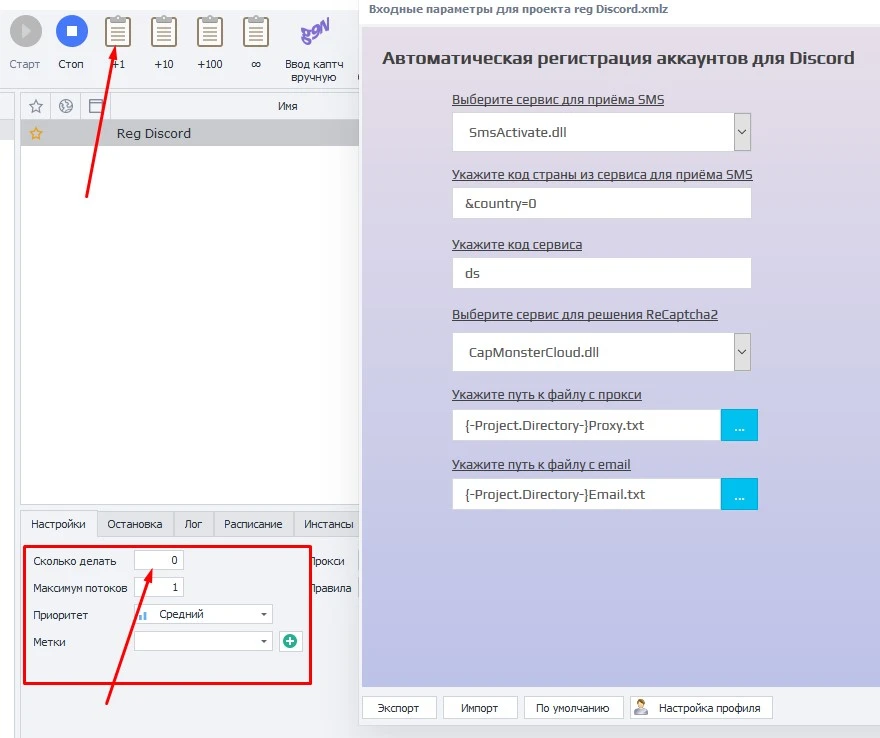The height and width of the screenshot is (738, 880).
Task: Edit the Proxy.txt path field
Action: 586,425
